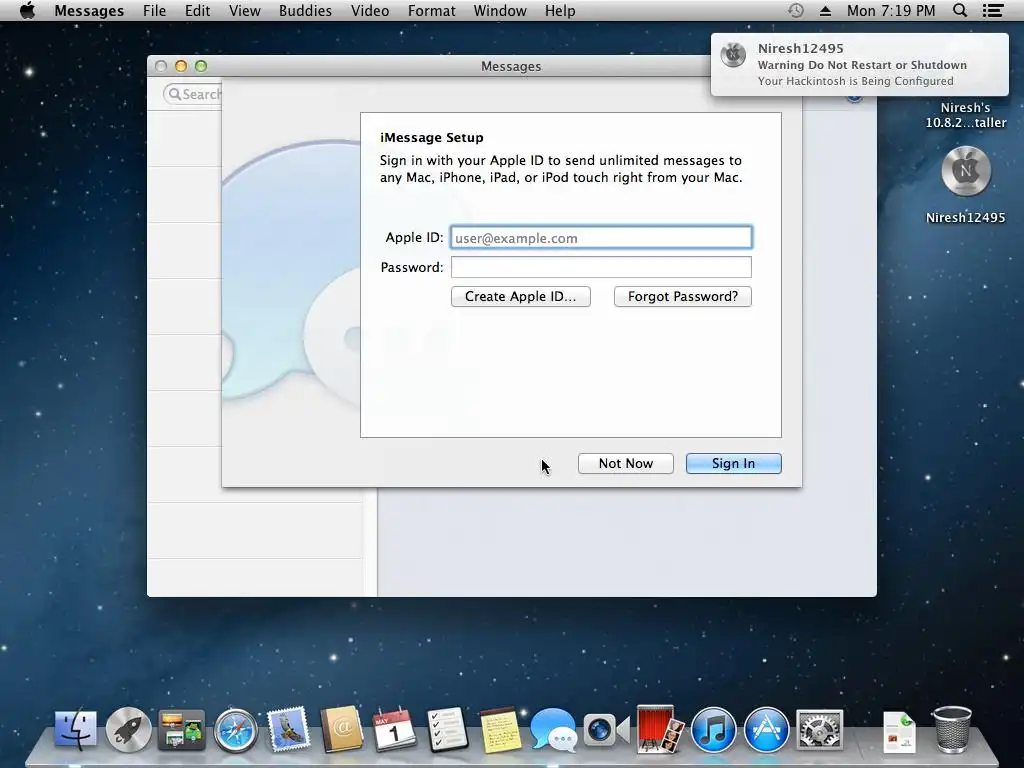Click Not Now to skip setup
The width and height of the screenshot is (1024, 768).
pyautogui.click(x=626, y=464)
